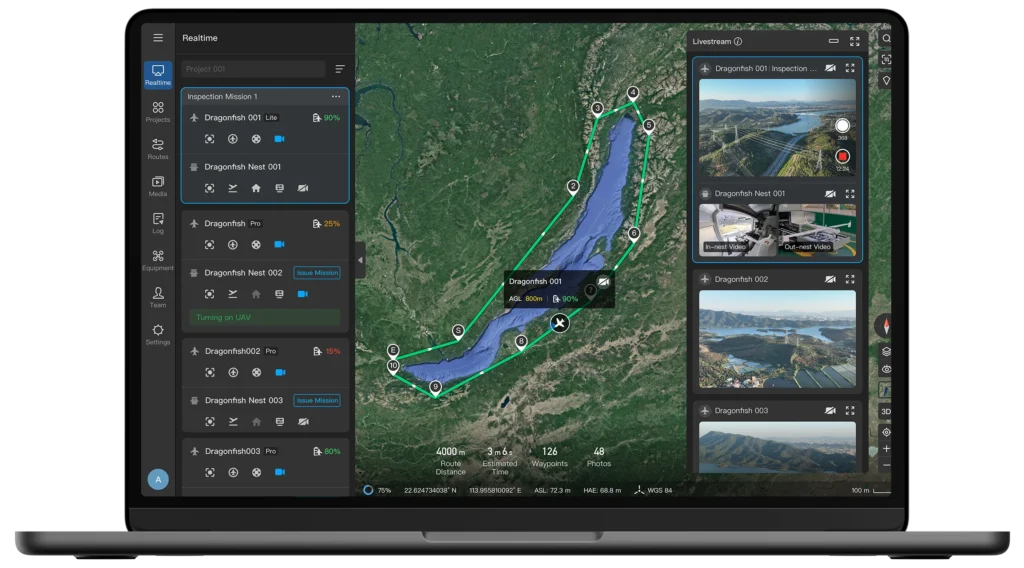Screen dimensions: 1024x568
Task: Open the Routes tab in sidebar
Action: click(x=158, y=149)
